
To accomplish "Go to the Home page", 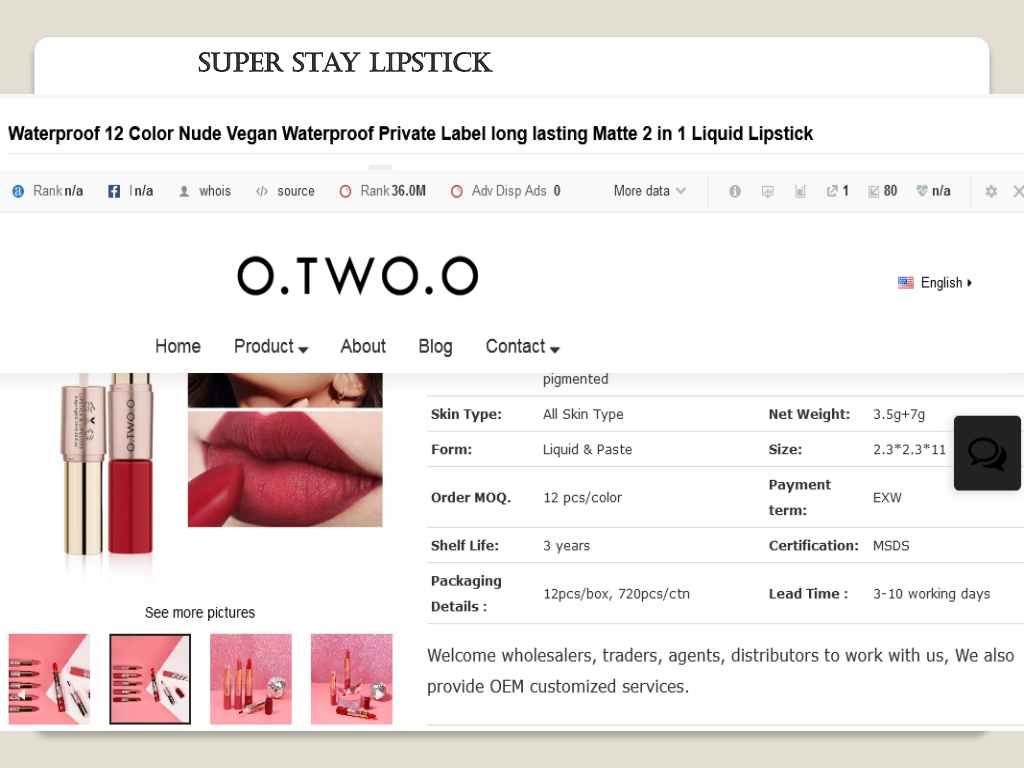I will 178,346.
